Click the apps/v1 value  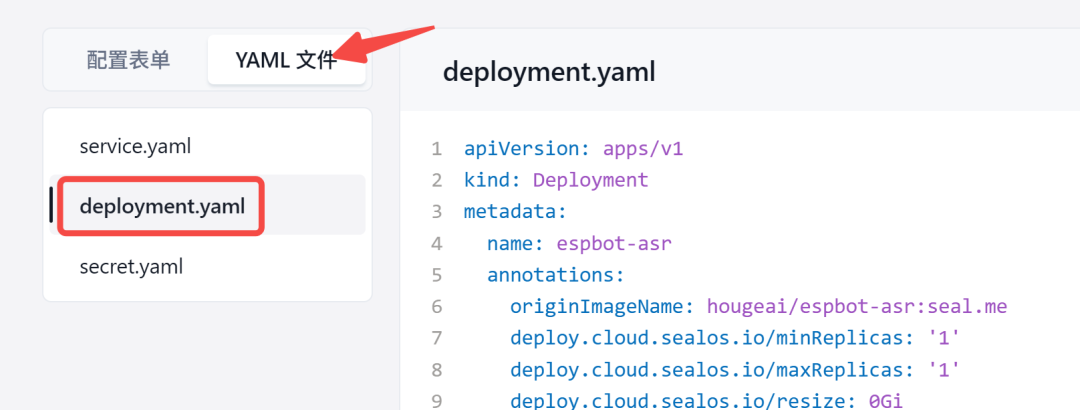[642, 149]
